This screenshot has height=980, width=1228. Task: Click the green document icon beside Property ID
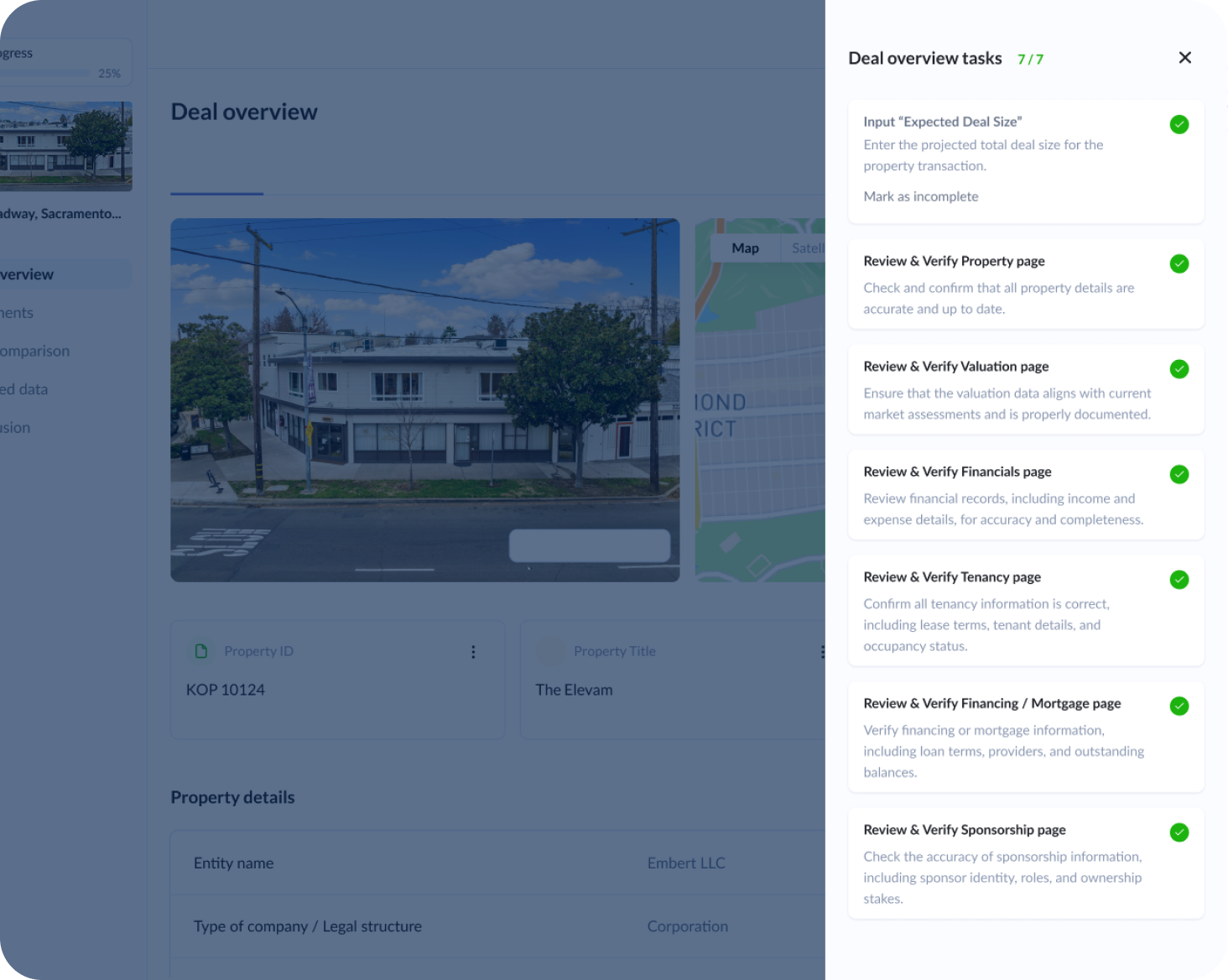(201, 651)
